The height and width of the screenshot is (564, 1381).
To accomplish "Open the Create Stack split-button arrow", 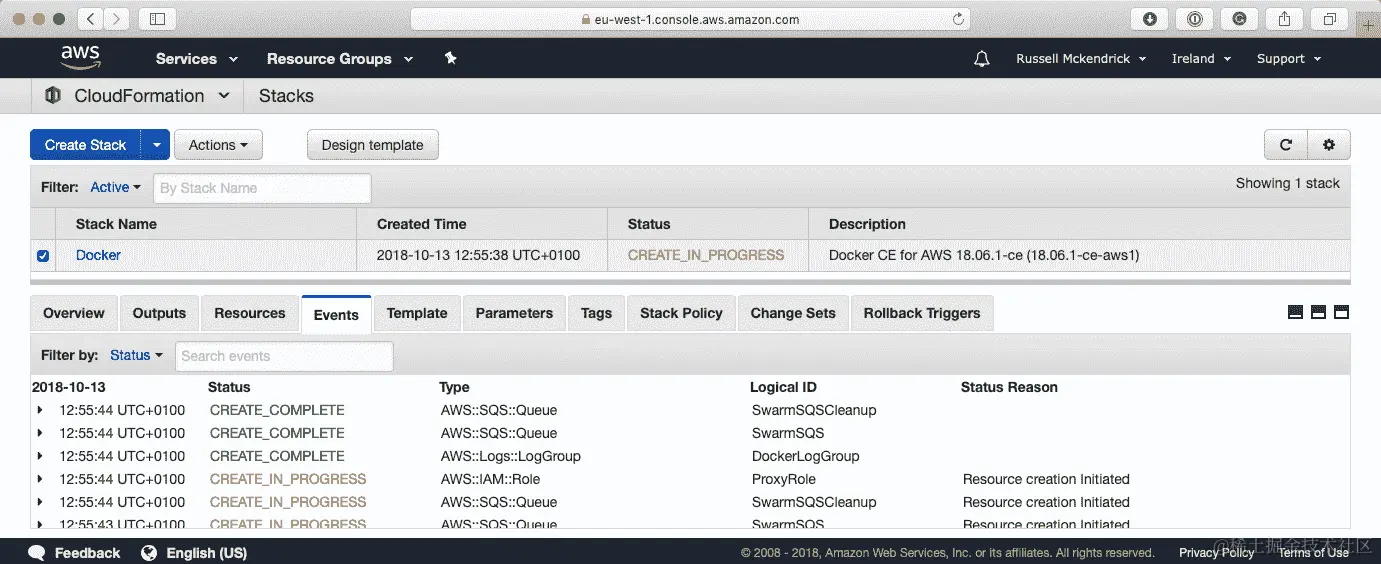I will coord(156,145).
